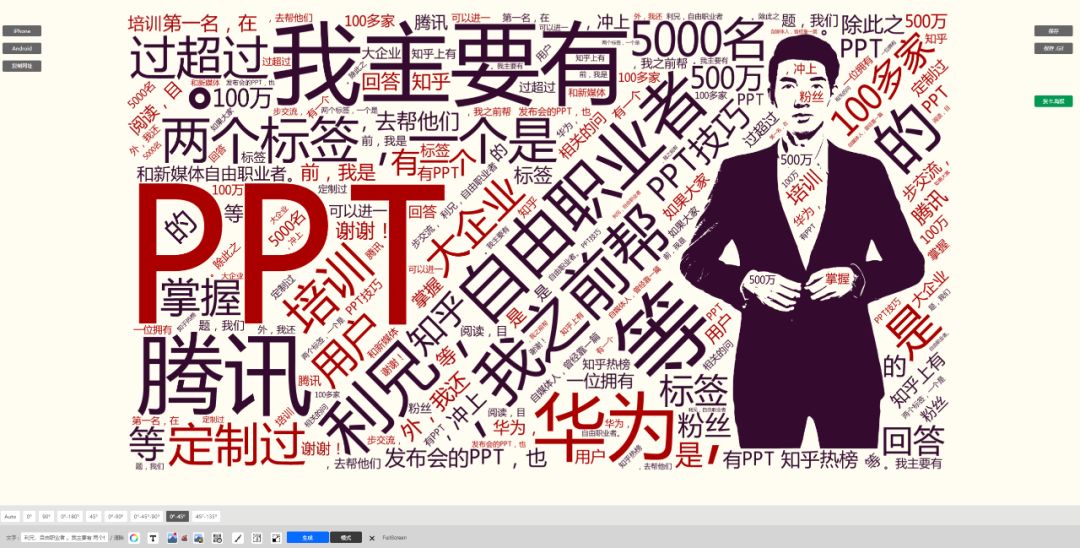Click the giant red "PPT" word
This screenshot has width=1080, height=548.
click(x=289, y=255)
